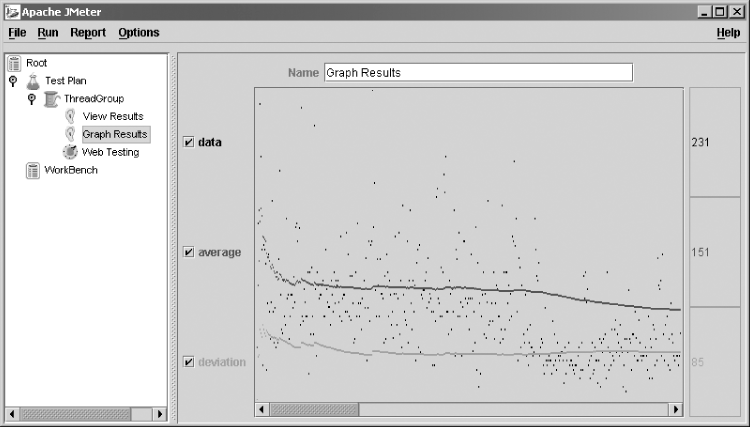Open the Help menu
750x427 pixels.
pos(728,33)
